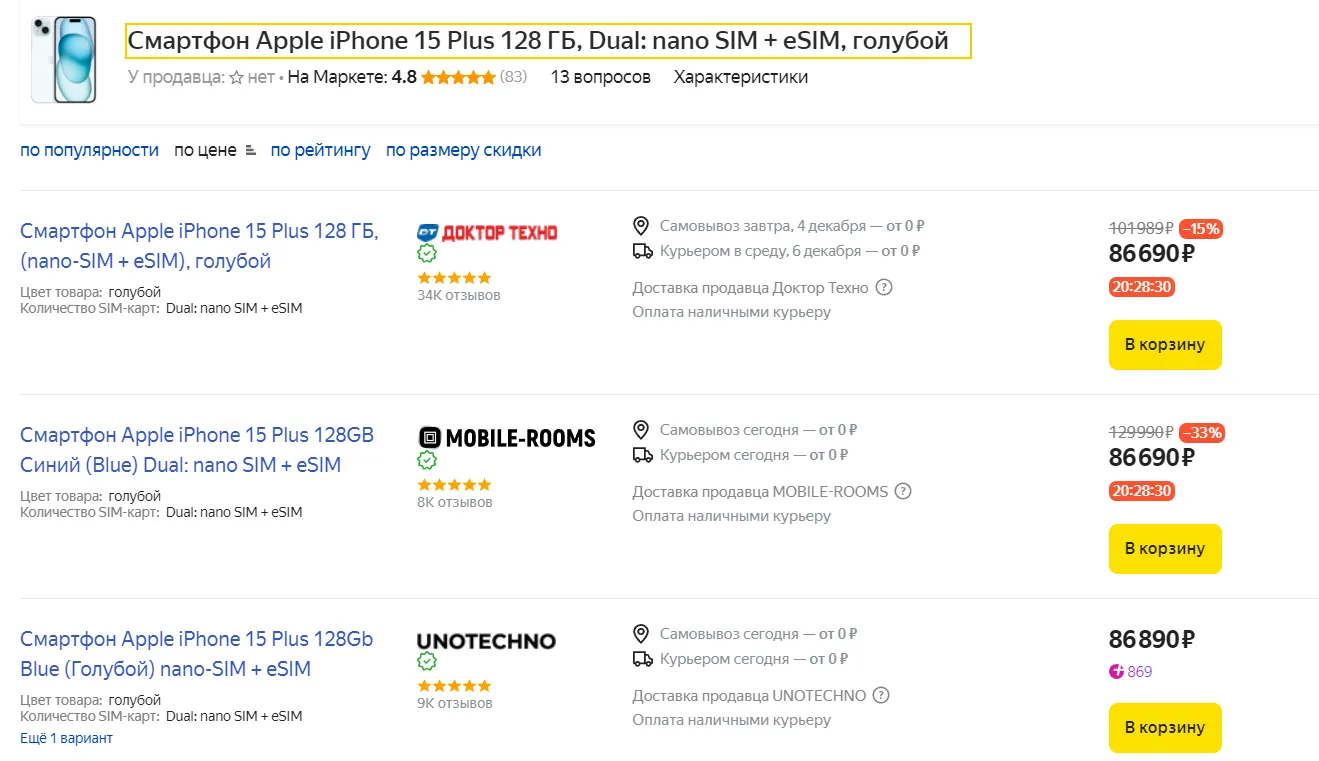This screenshot has height=761, width=1319.
Task: Click the iPhone 15 Plus product thumbnail
Action: coord(64,60)
